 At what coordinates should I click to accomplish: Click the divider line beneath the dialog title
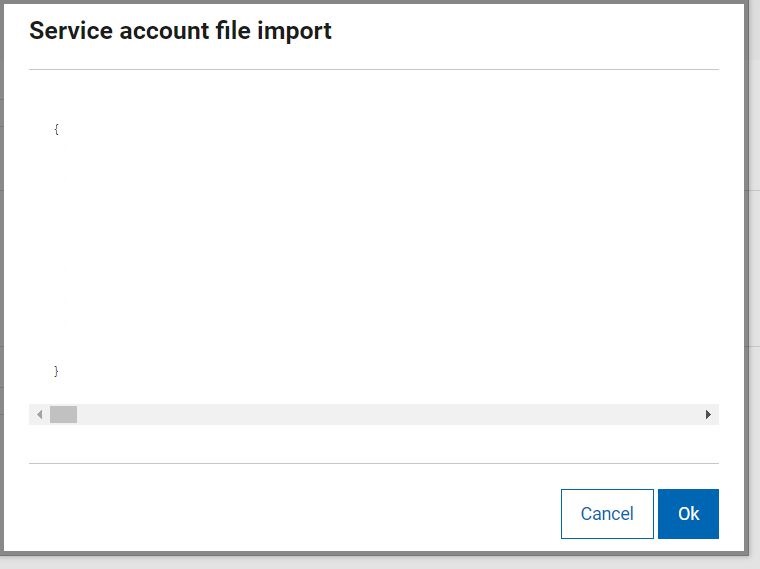pos(374,69)
